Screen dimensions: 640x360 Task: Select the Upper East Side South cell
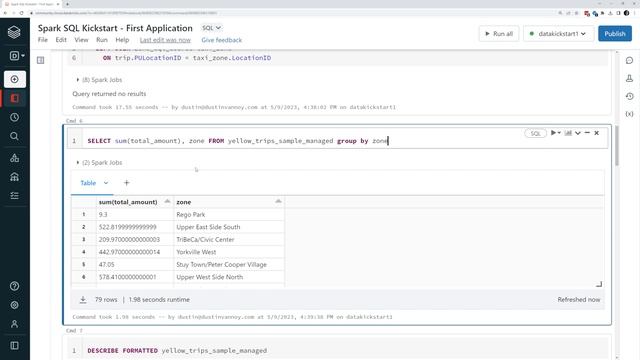[x=229, y=227]
